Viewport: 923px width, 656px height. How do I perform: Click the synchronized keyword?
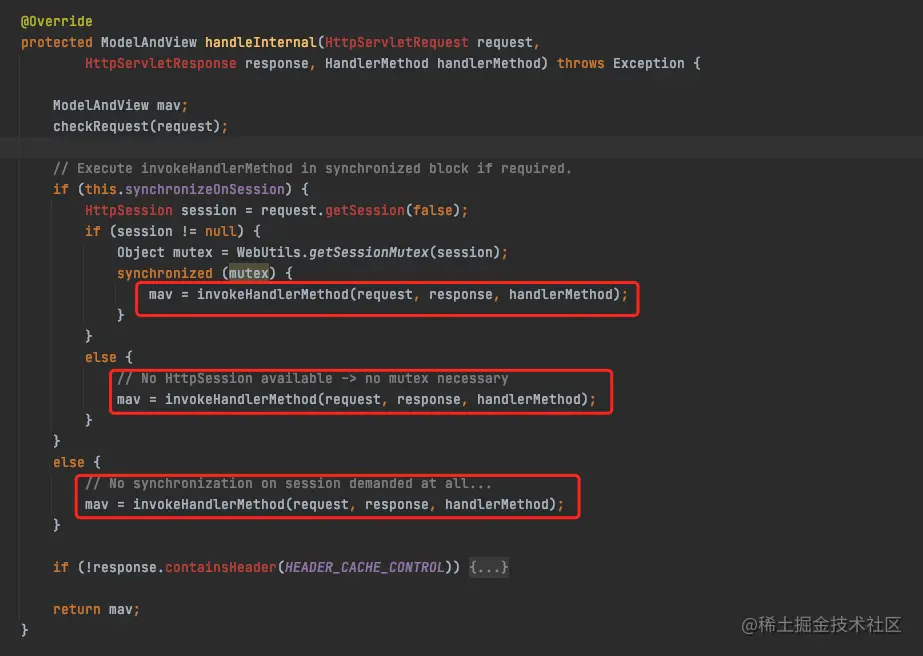coord(163,272)
